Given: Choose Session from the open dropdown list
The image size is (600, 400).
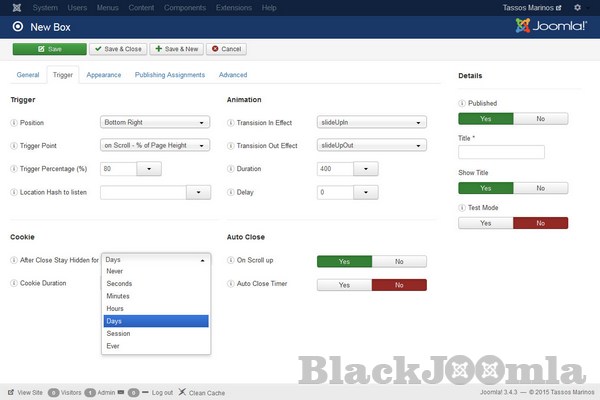Looking at the screenshot, I should (x=119, y=334).
